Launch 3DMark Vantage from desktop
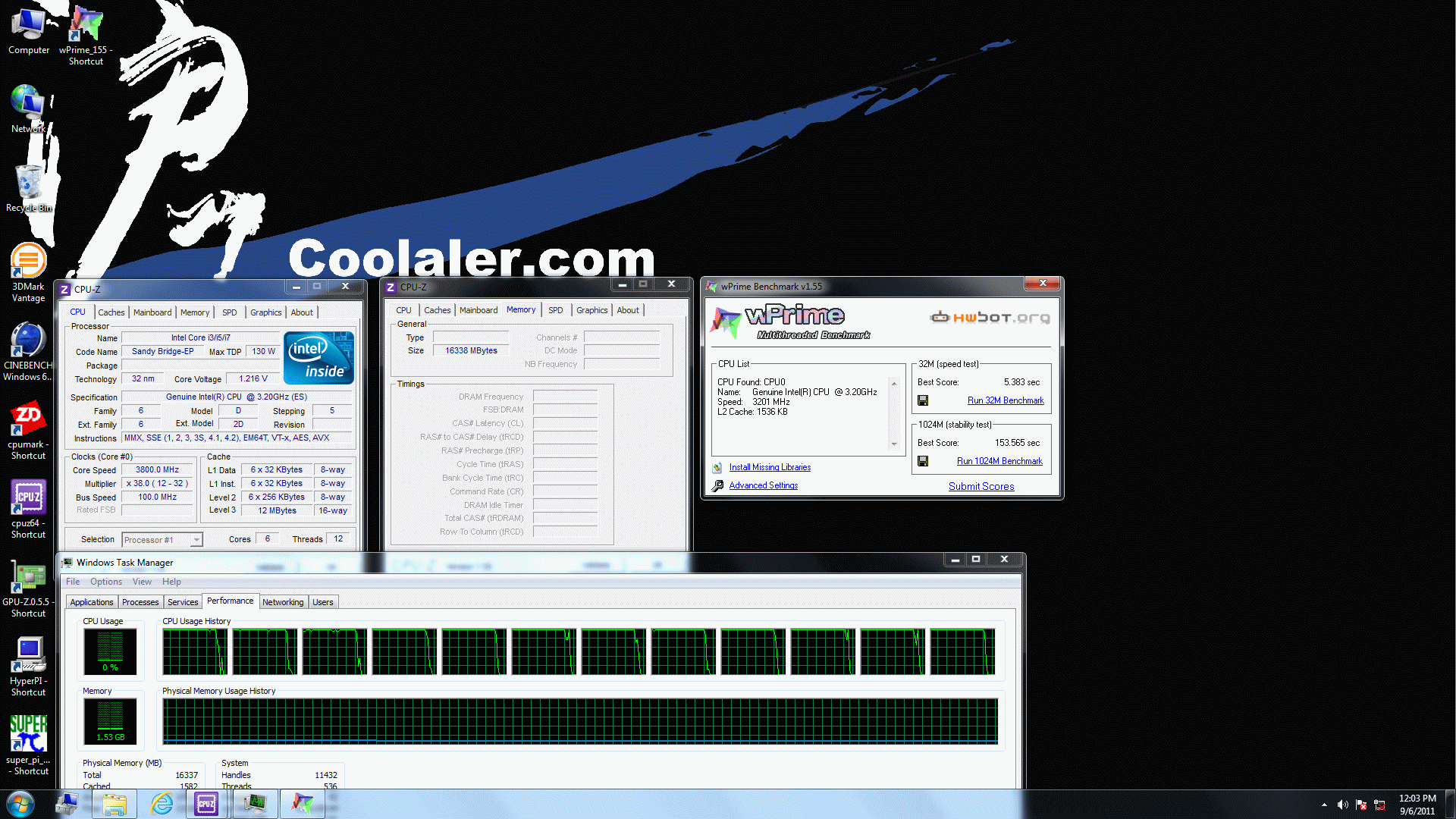 pyautogui.click(x=28, y=272)
